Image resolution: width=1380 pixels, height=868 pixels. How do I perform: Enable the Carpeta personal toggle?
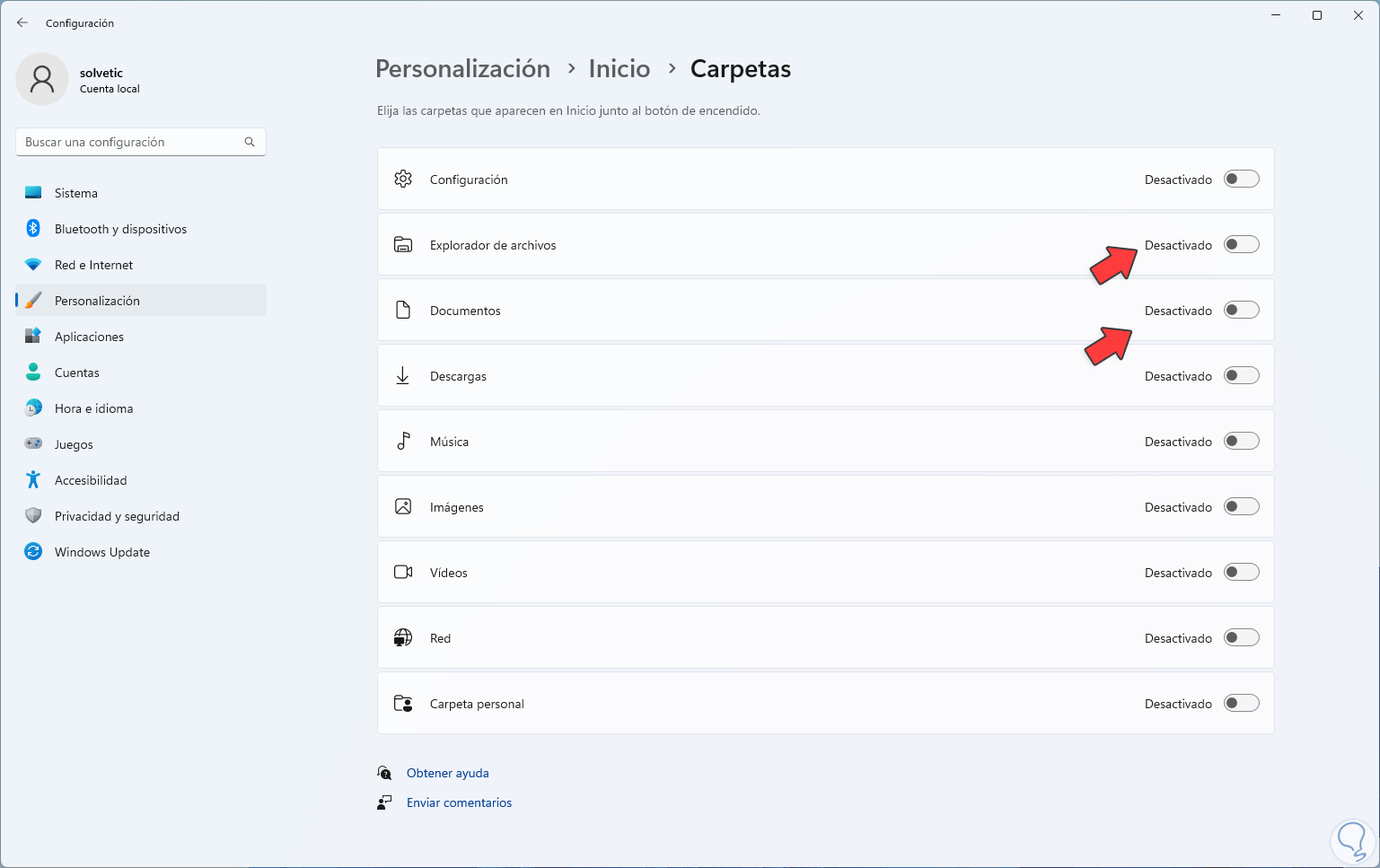[1242, 704]
